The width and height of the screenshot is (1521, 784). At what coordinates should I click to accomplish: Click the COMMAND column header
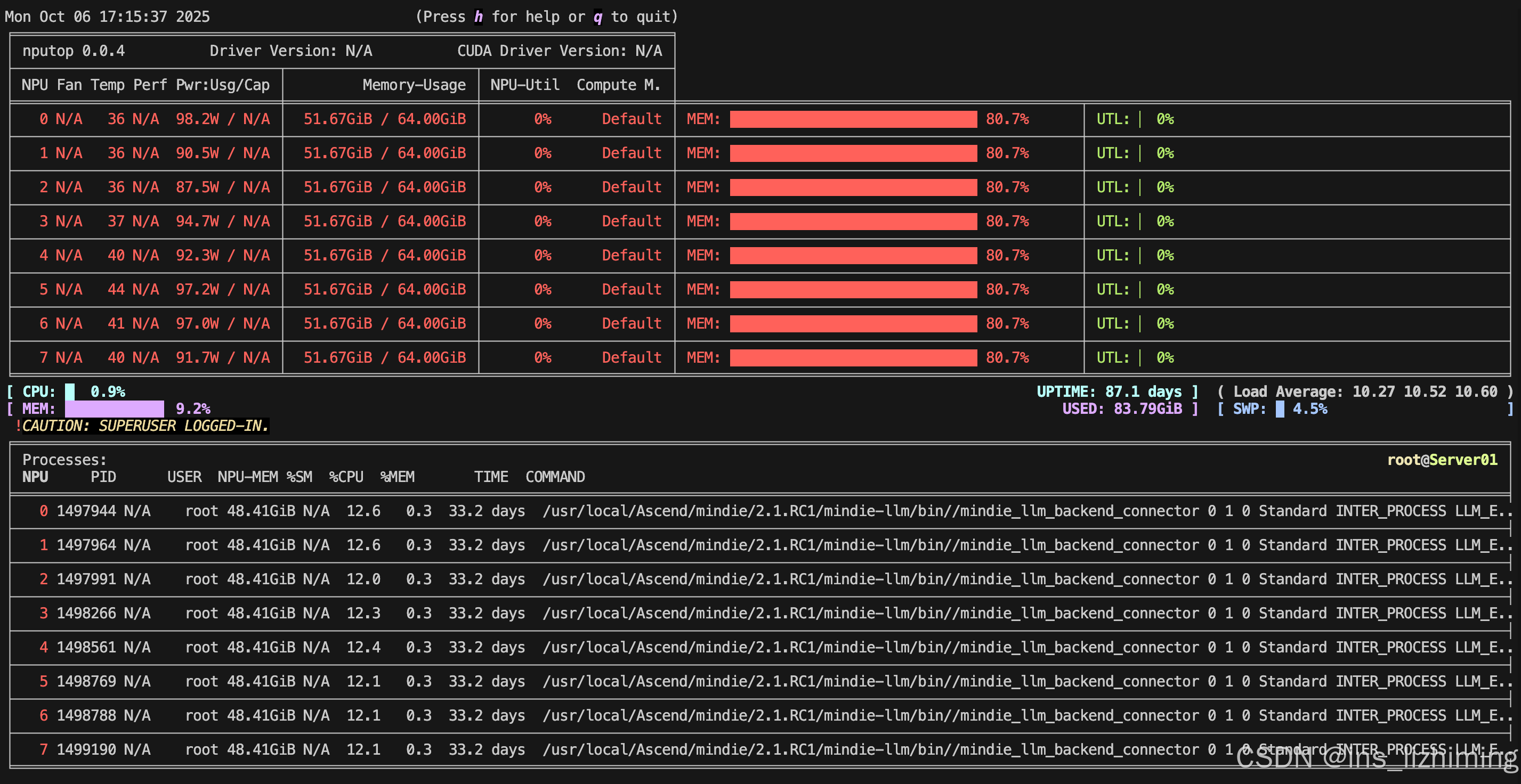coord(555,477)
